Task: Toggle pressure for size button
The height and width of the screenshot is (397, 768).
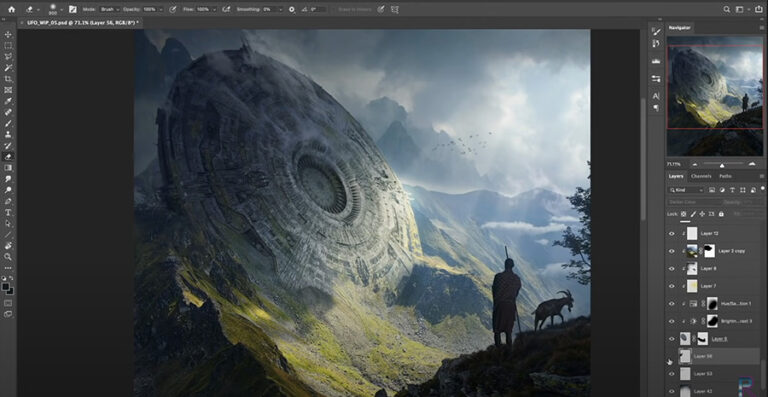Action: coord(381,9)
